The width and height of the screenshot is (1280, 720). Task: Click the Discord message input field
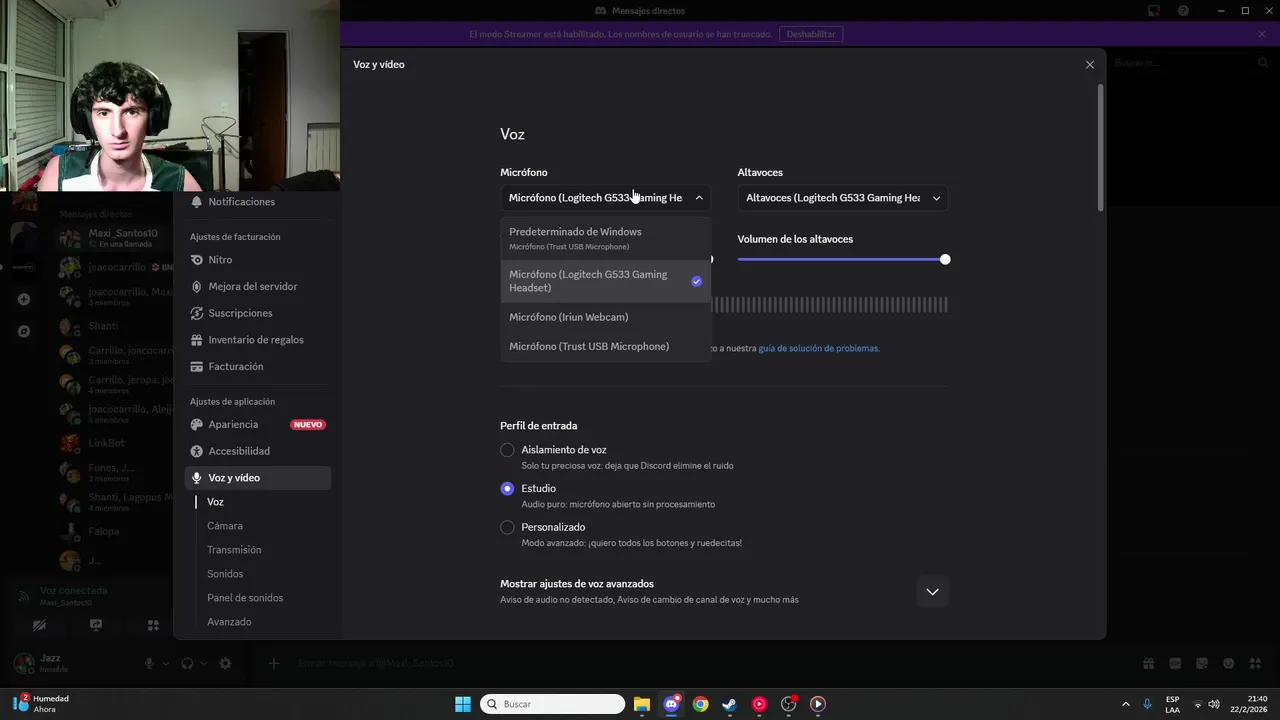coord(700,663)
